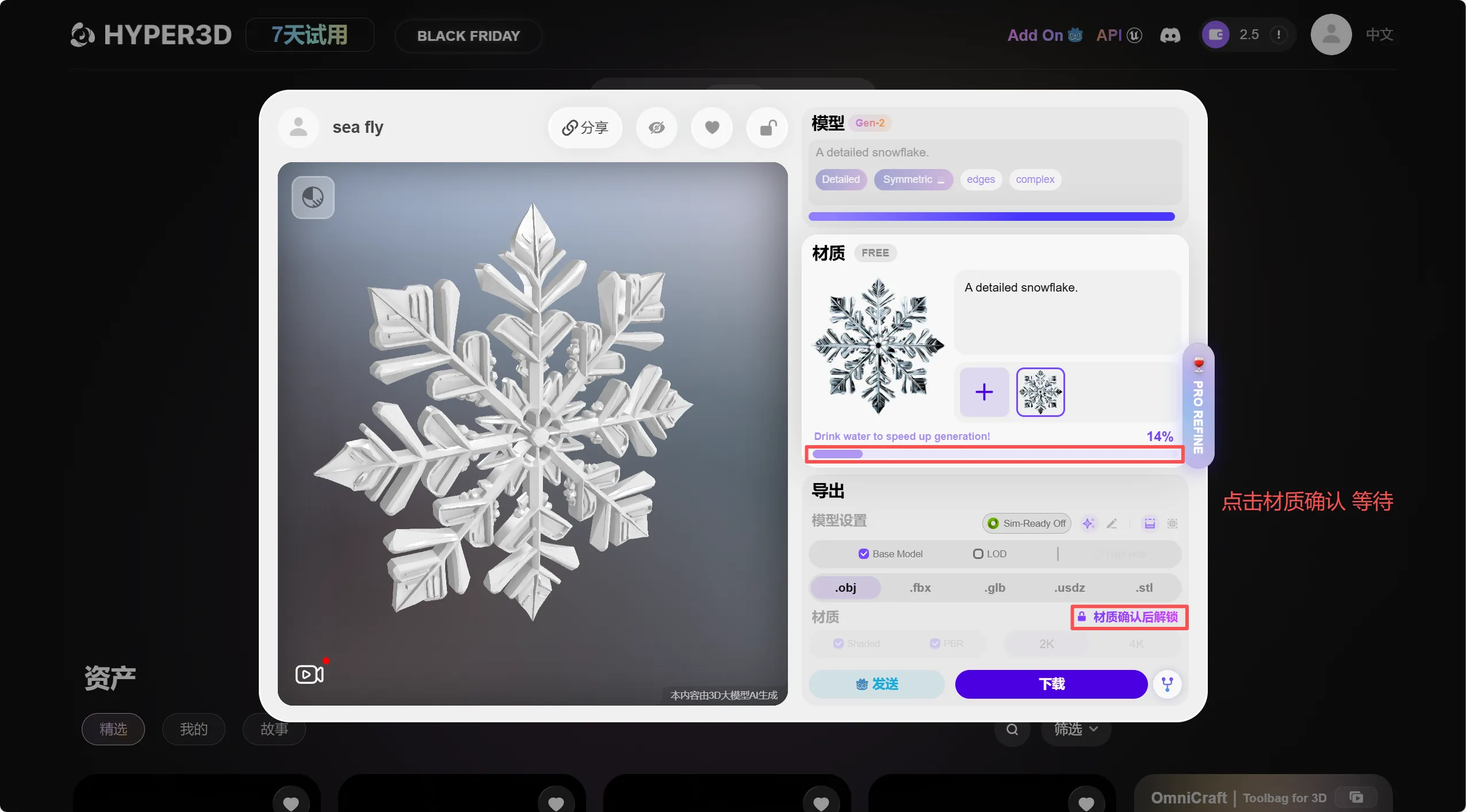Click the 发送 send button
Screen dimensions: 1466x812
[876, 684]
